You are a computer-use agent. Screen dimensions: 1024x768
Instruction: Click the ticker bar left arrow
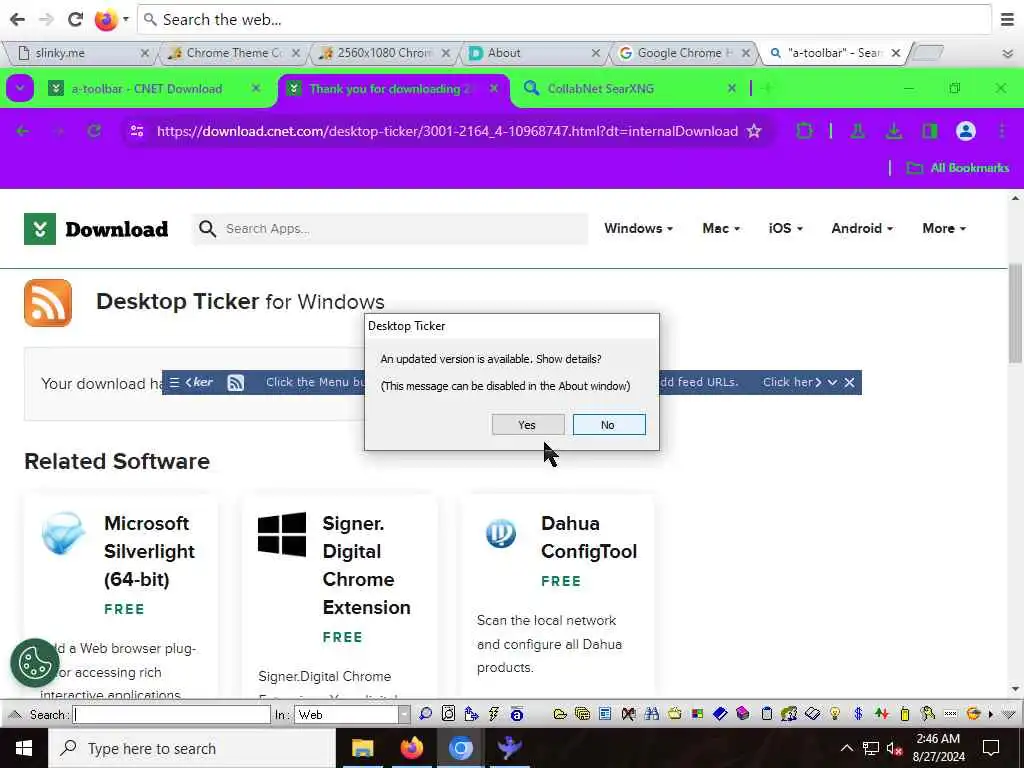[x=188, y=383]
